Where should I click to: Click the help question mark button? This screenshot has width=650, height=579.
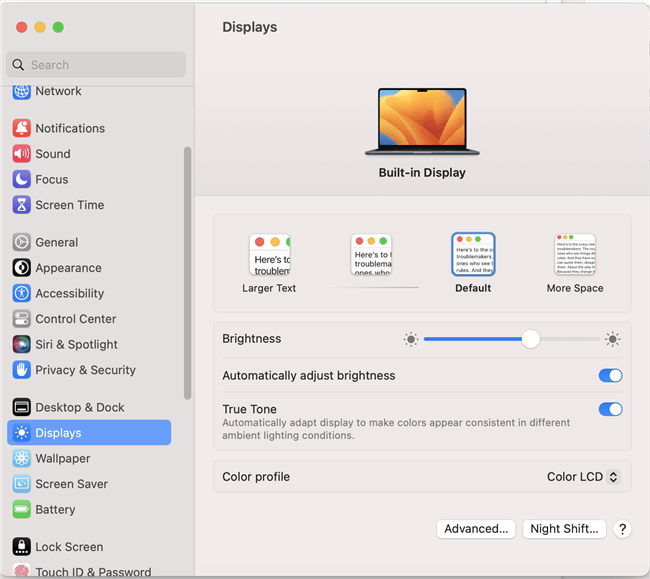(621, 529)
